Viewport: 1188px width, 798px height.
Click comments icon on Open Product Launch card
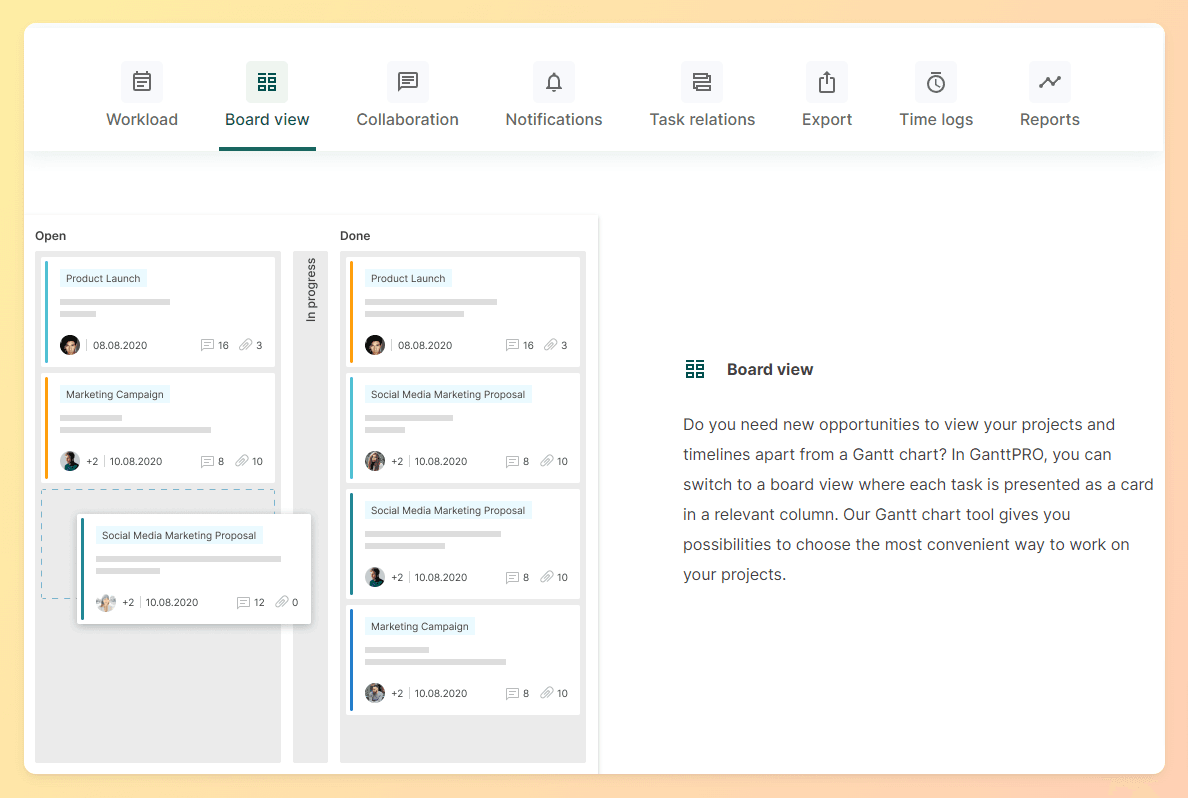click(207, 345)
